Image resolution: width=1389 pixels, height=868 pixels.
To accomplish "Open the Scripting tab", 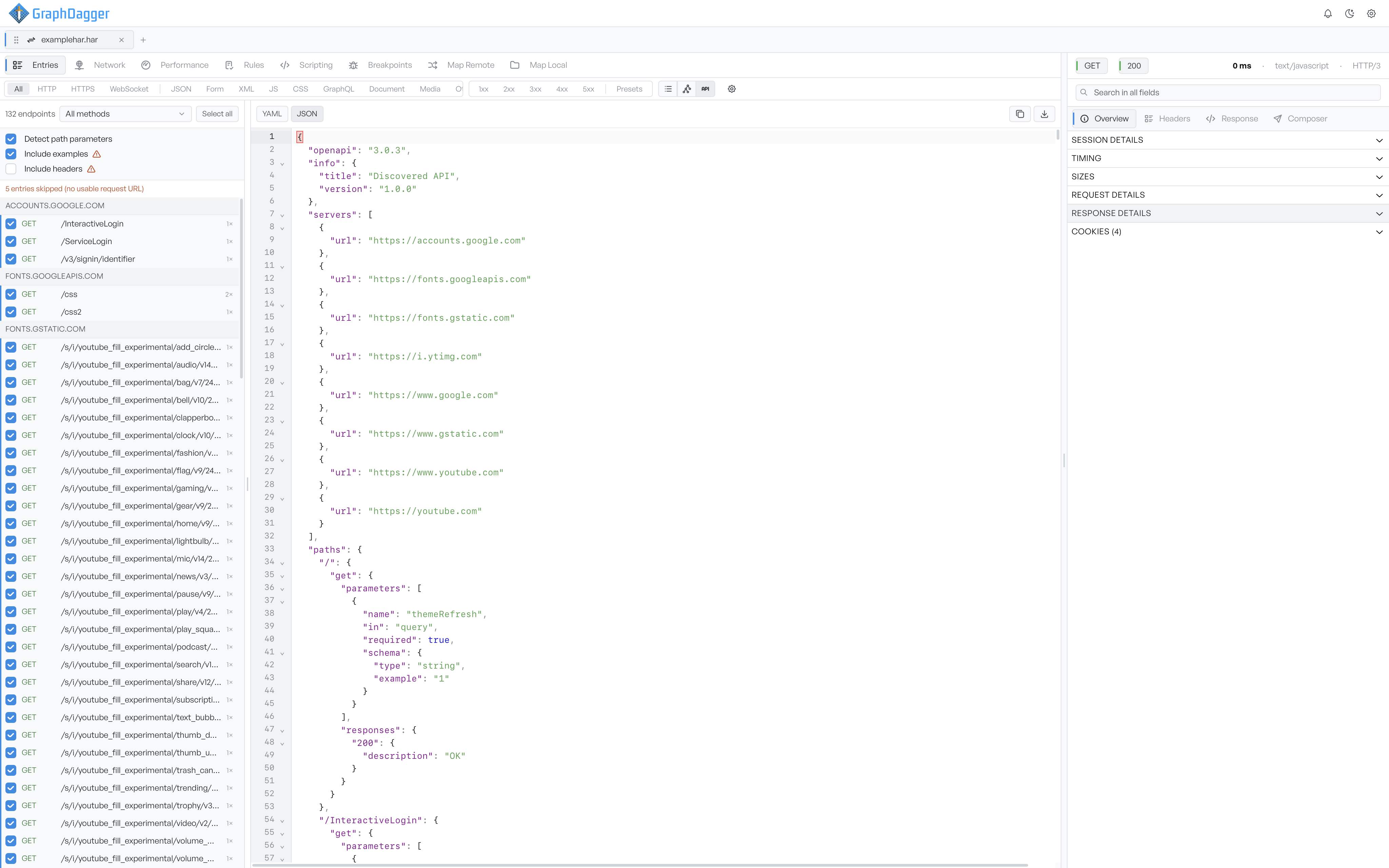I will click(307, 65).
